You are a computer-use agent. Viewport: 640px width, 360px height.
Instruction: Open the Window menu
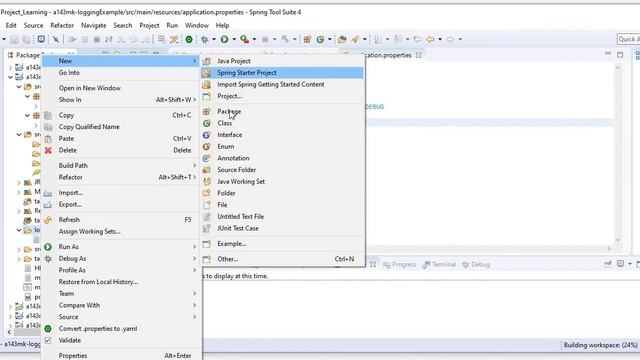197,25
